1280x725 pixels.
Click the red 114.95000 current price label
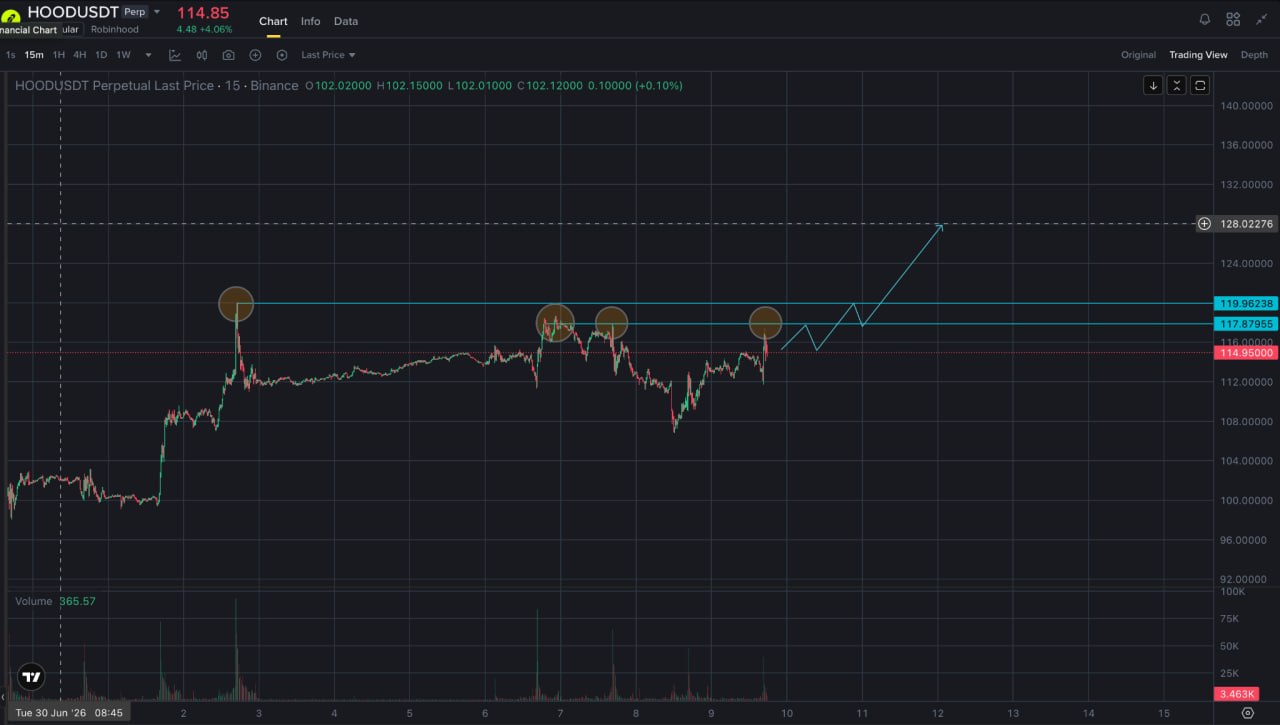click(1246, 353)
